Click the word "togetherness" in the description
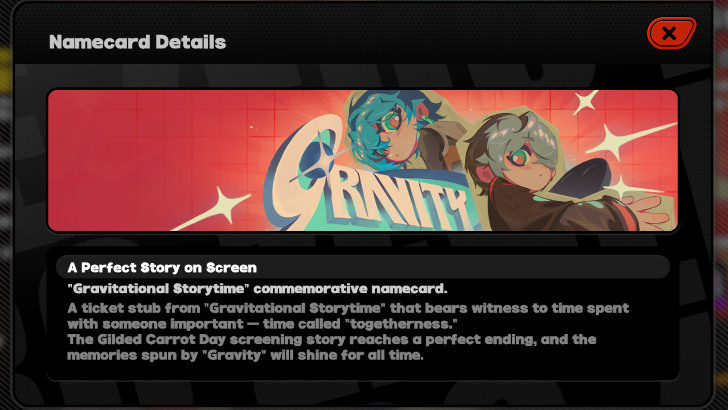728x410 pixels. 402,324
